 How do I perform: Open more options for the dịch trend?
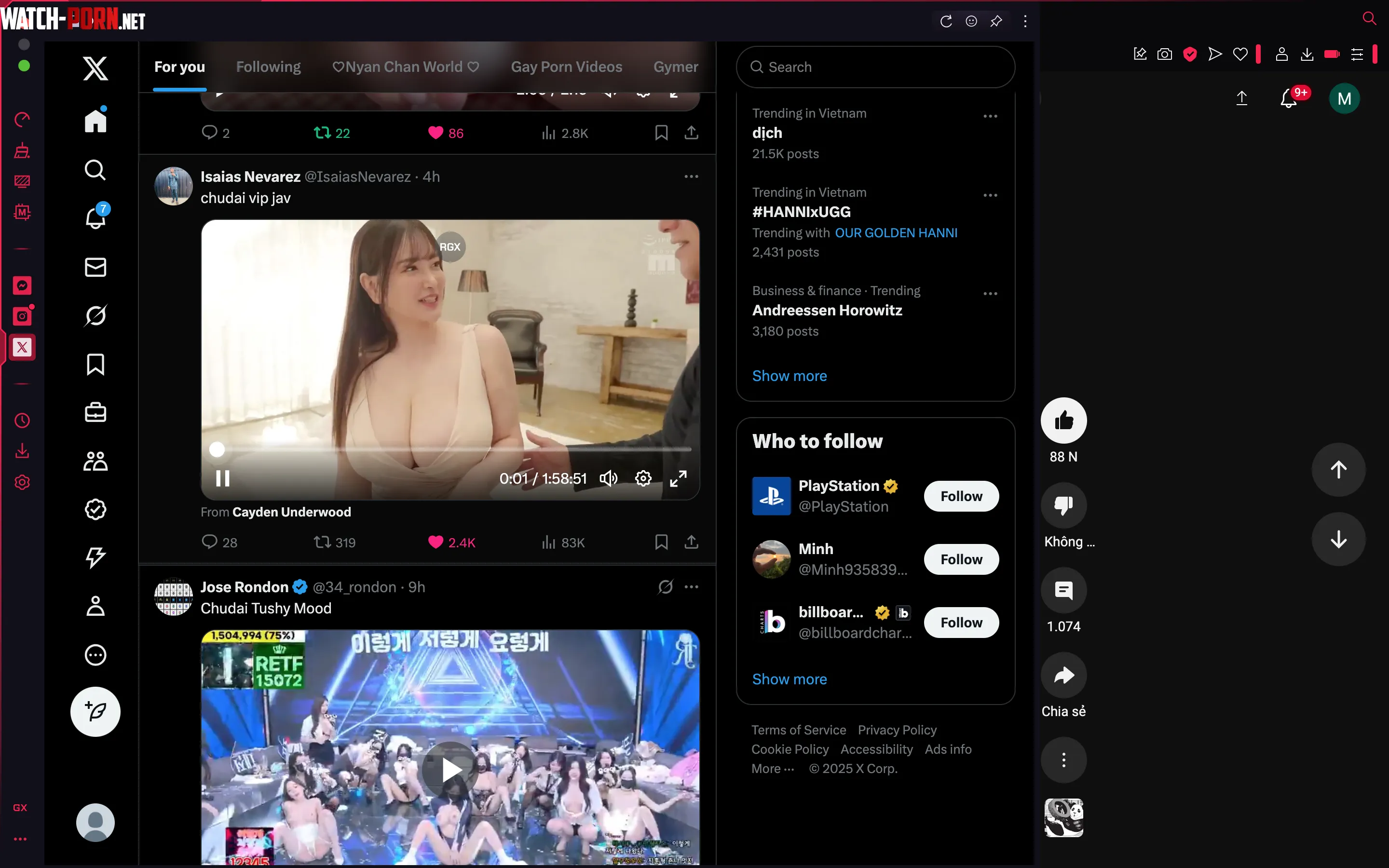(x=990, y=116)
